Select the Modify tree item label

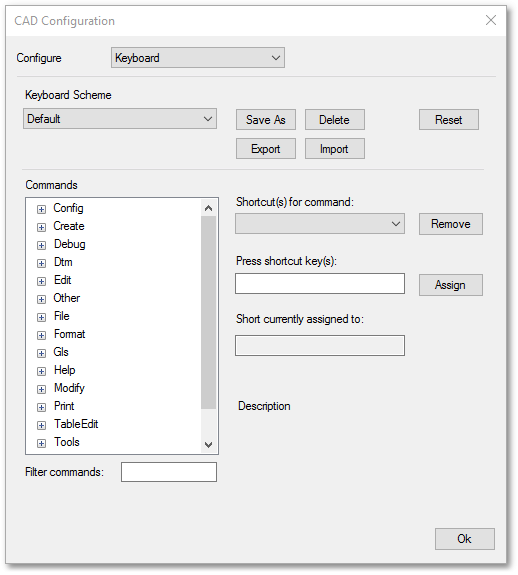[x=69, y=388]
